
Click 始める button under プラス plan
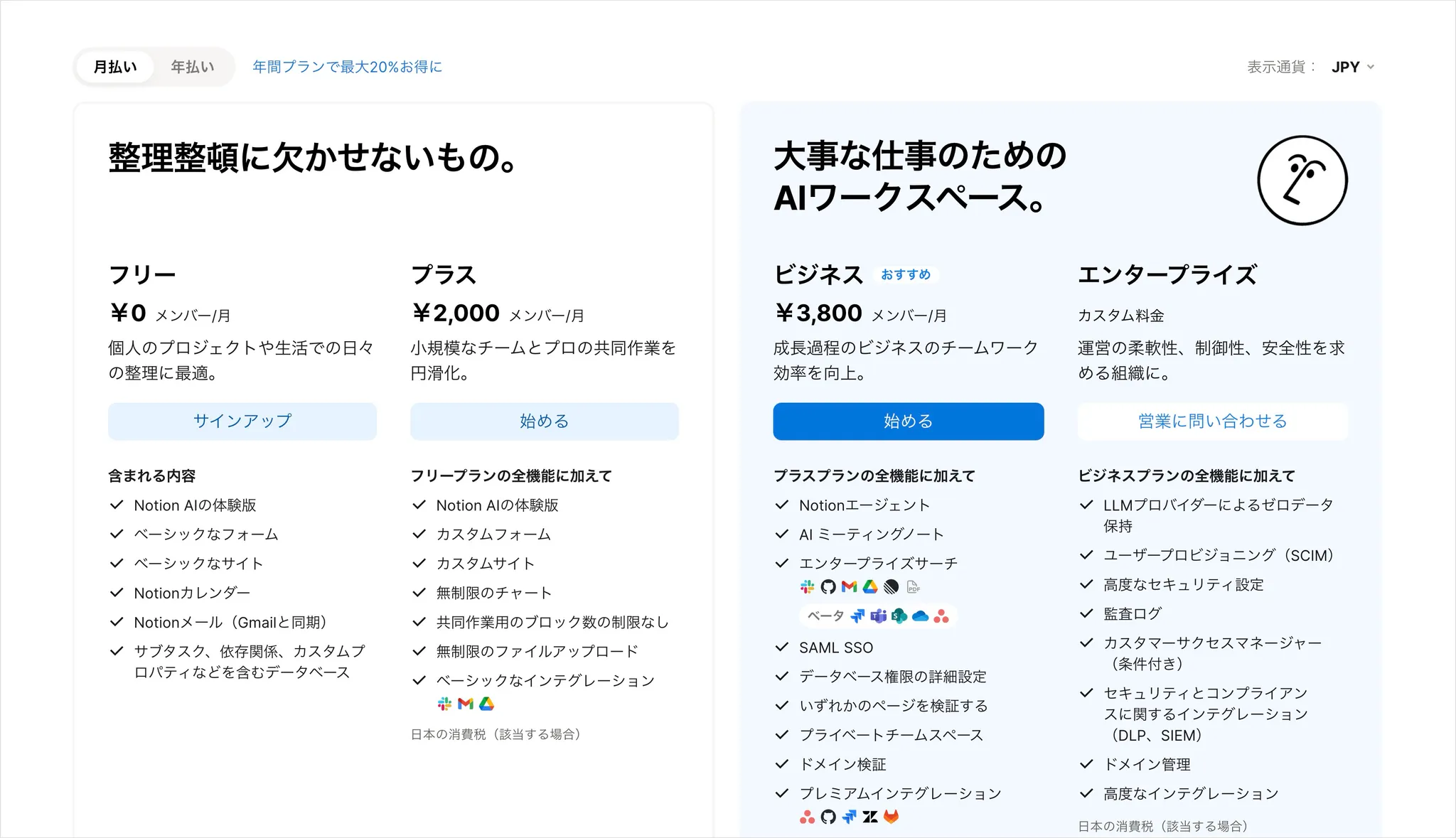coord(545,421)
